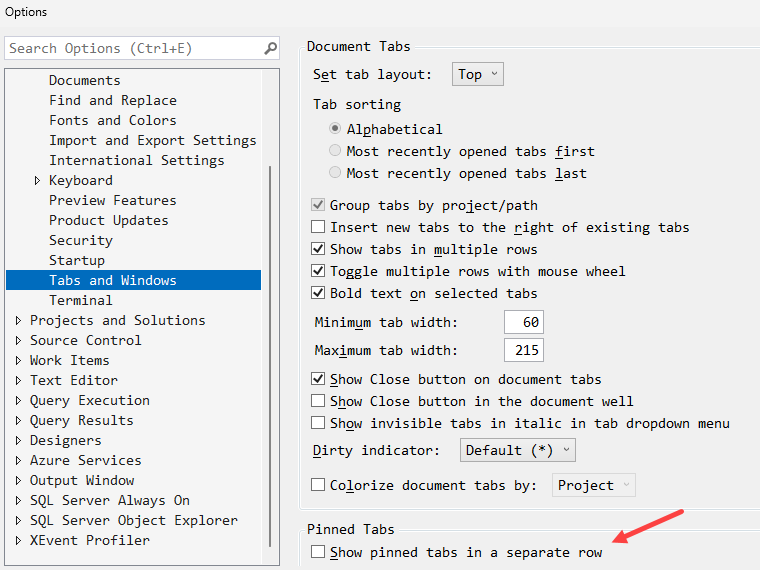
Task: Expand the Keyboard tree node
Action: pos(37,181)
